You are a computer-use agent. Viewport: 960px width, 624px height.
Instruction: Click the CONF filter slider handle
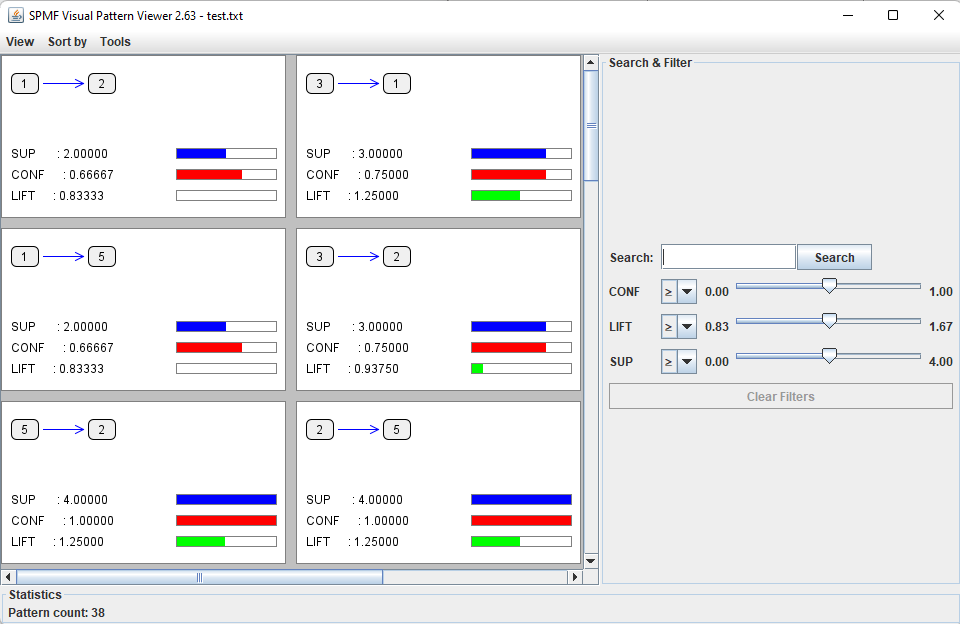(x=829, y=286)
